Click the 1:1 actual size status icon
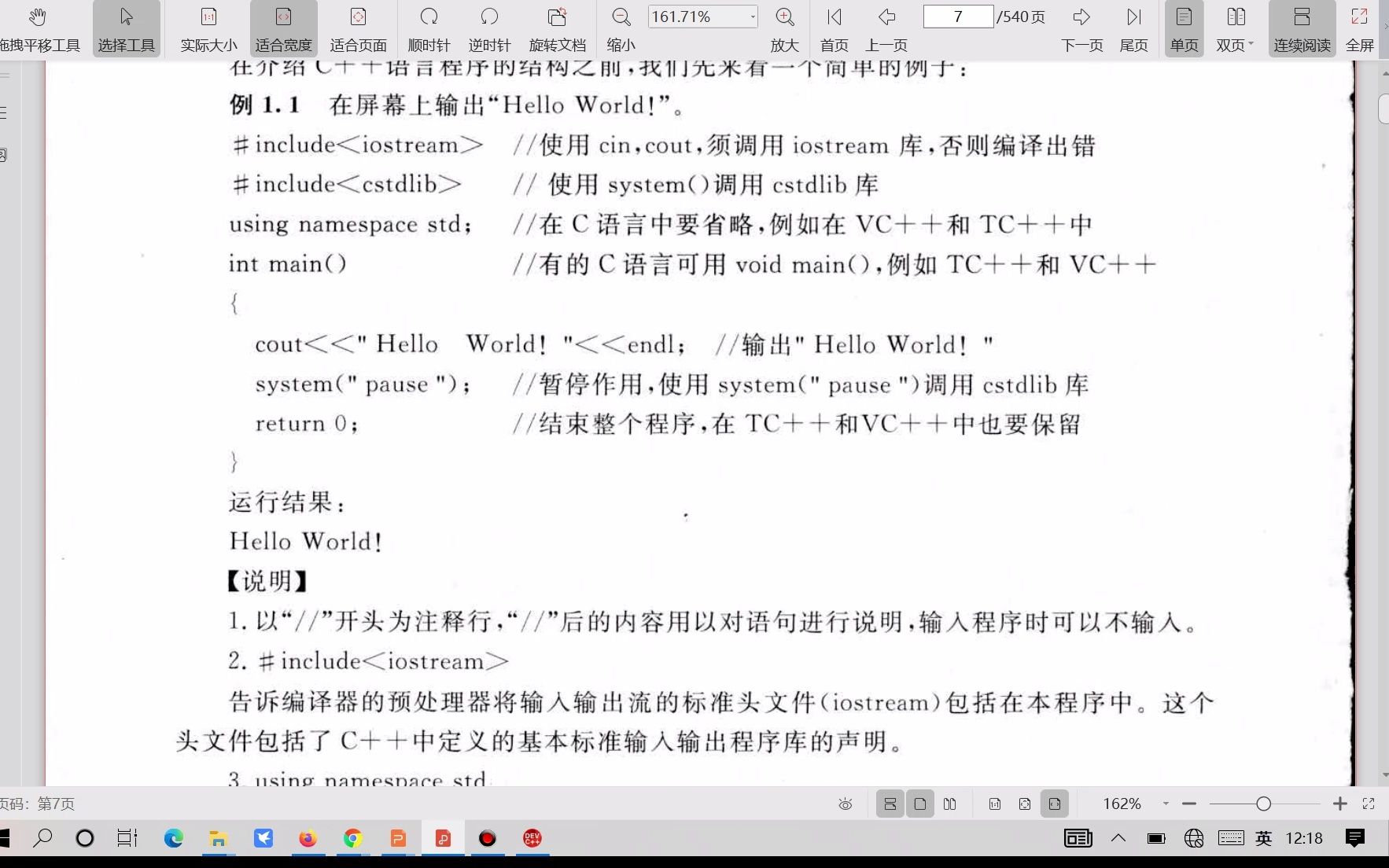Viewport: 1389px width, 868px height. [x=995, y=804]
